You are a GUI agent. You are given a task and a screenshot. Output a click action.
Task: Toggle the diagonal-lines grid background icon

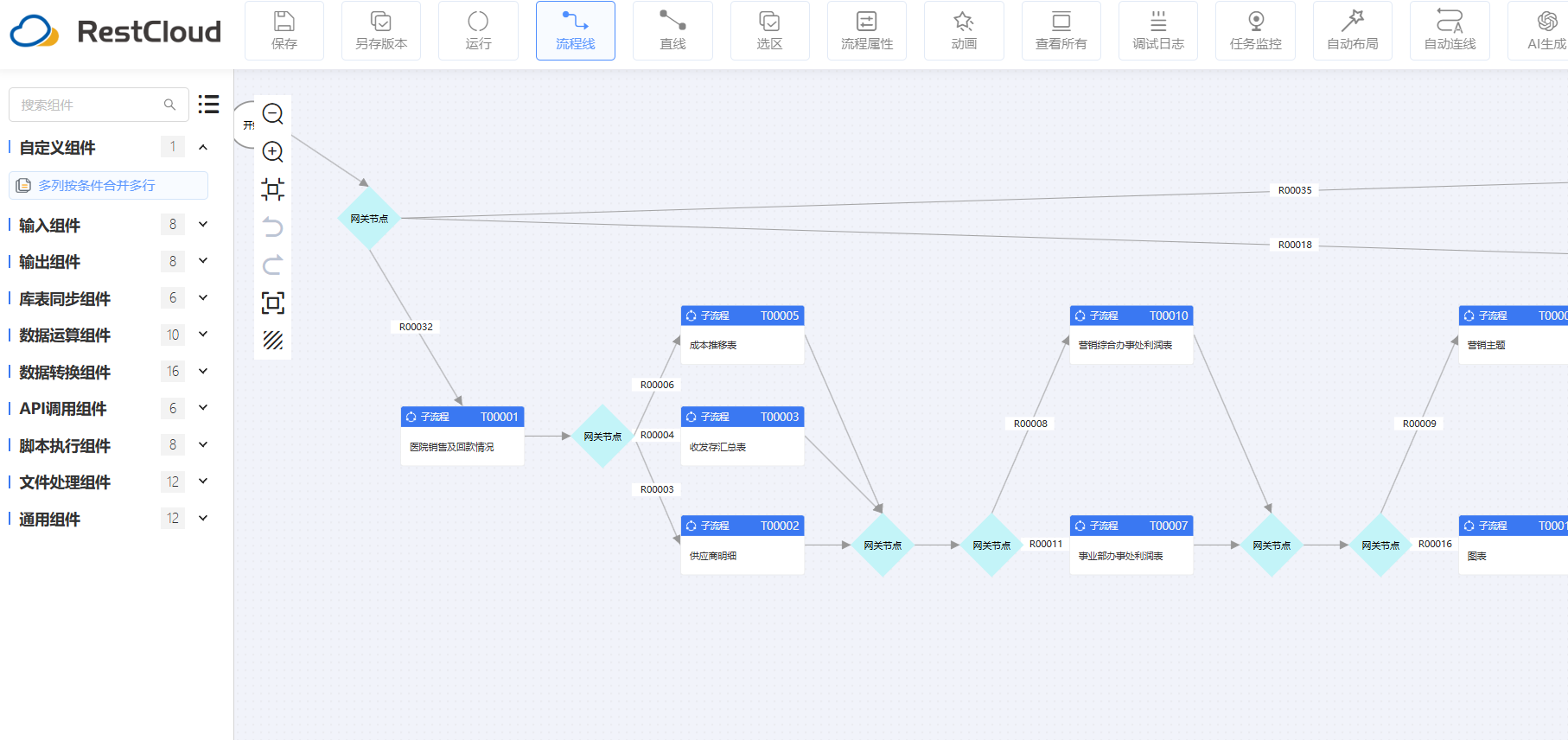(272, 341)
